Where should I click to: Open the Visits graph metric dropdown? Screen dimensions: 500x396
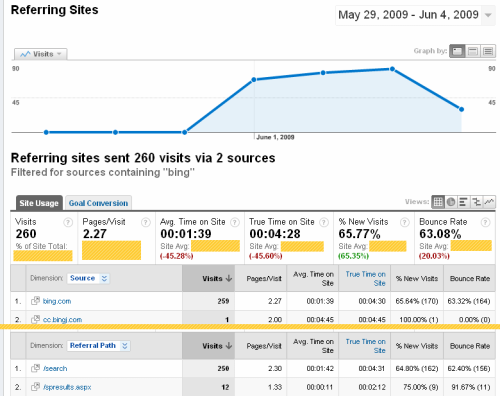coord(41,54)
